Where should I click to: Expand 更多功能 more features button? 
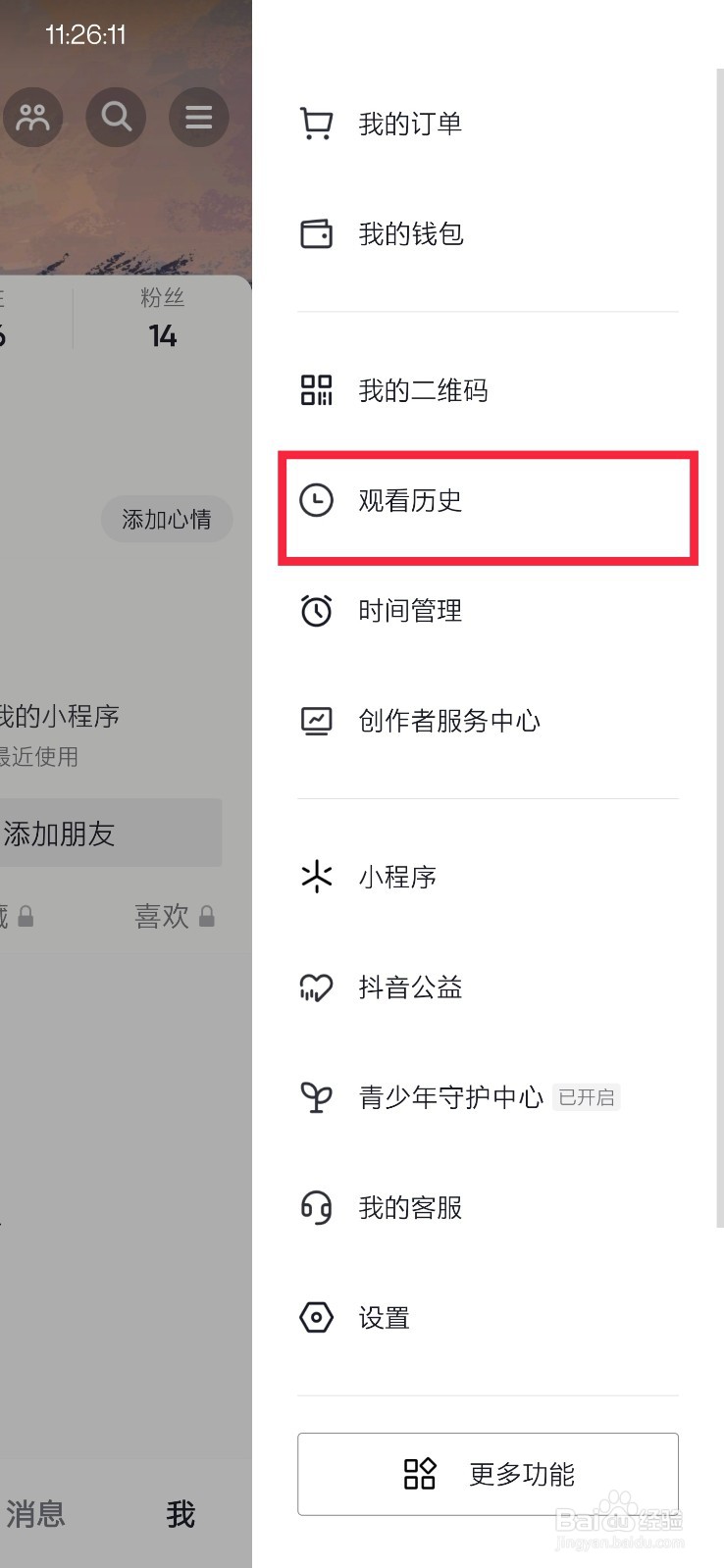(x=488, y=1474)
